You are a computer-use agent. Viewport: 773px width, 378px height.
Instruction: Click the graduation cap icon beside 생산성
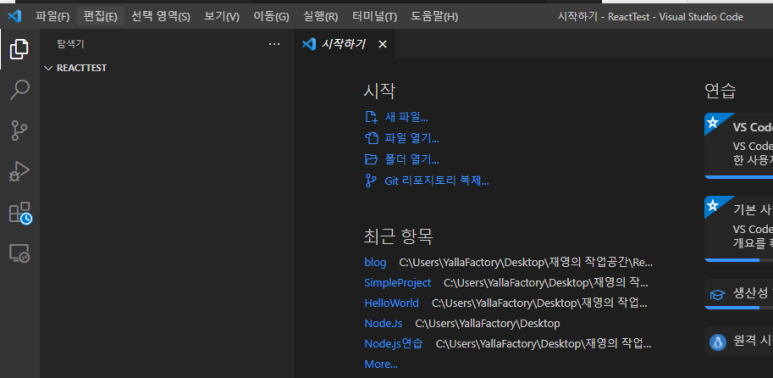pyautogui.click(x=717, y=295)
